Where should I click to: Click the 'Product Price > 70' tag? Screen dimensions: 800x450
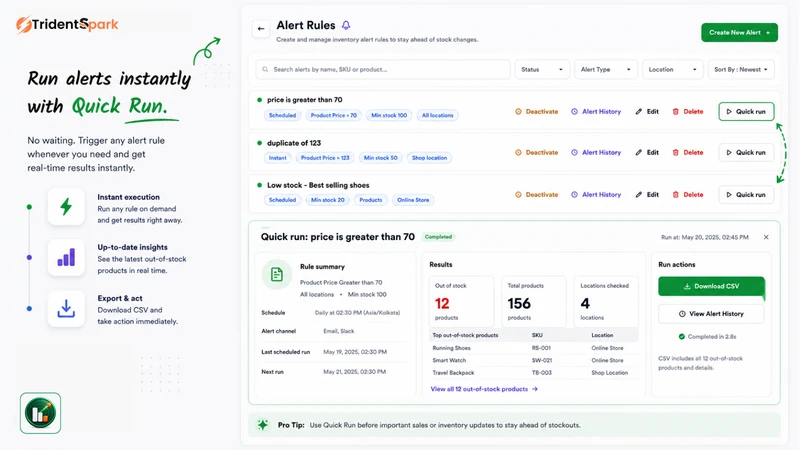point(334,115)
